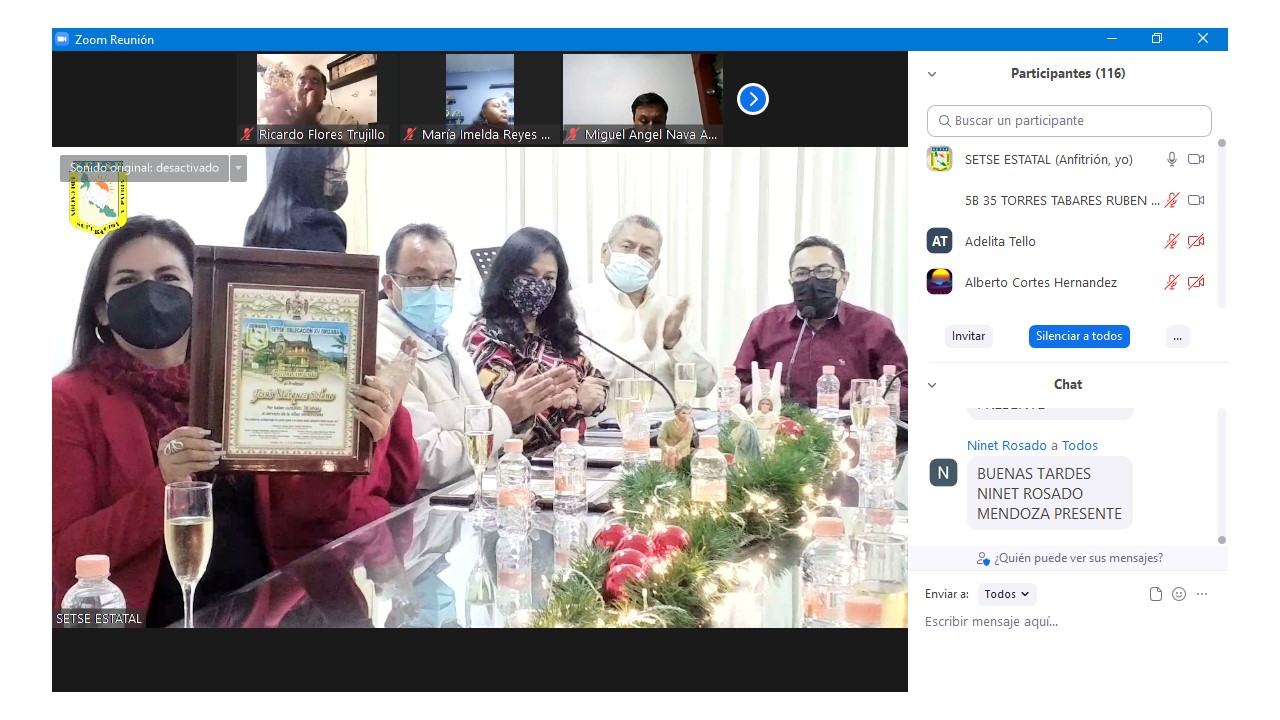Select the AT avatar of Adelita Tello
Image resolution: width=1280 pixels, height=720 pixels.
click(939, 241)
